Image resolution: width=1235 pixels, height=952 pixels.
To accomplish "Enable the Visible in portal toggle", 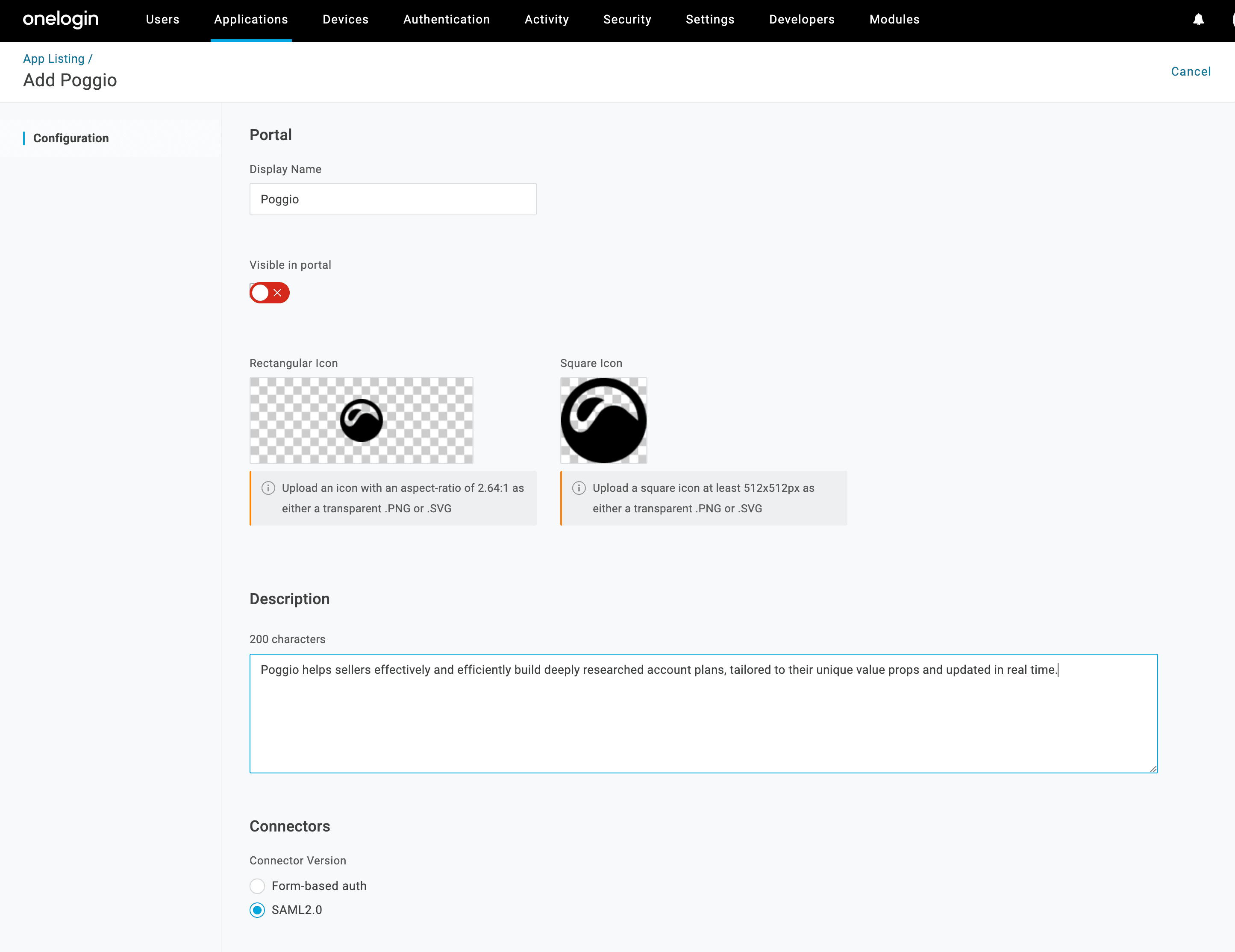I will (x=269, y=292).
